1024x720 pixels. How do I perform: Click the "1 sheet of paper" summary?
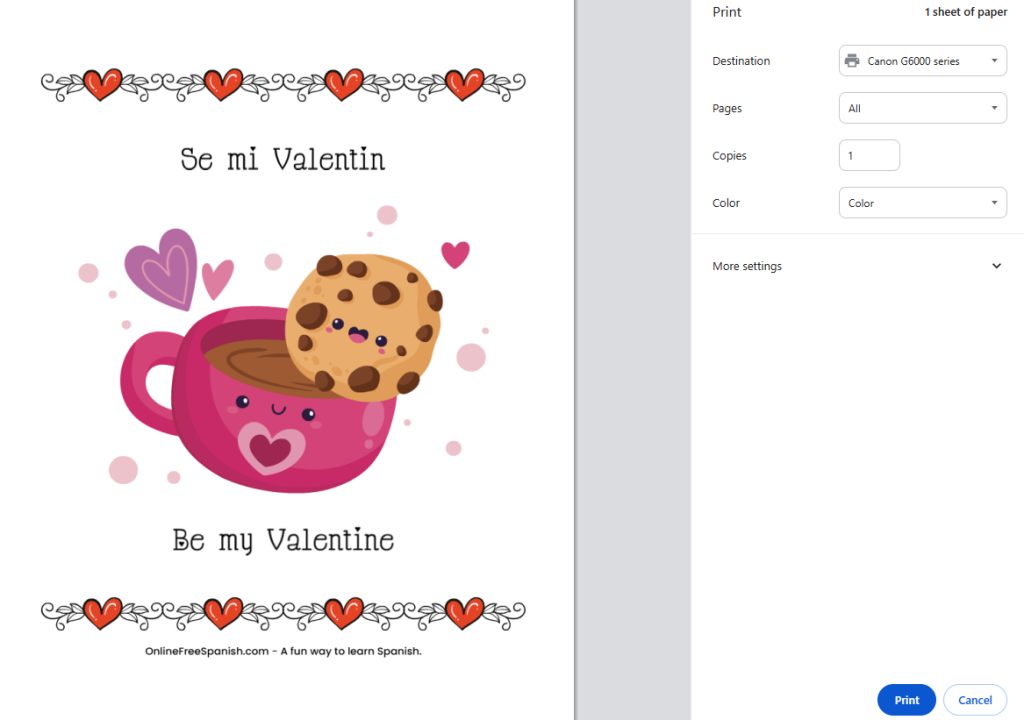[x=965, y=12]
